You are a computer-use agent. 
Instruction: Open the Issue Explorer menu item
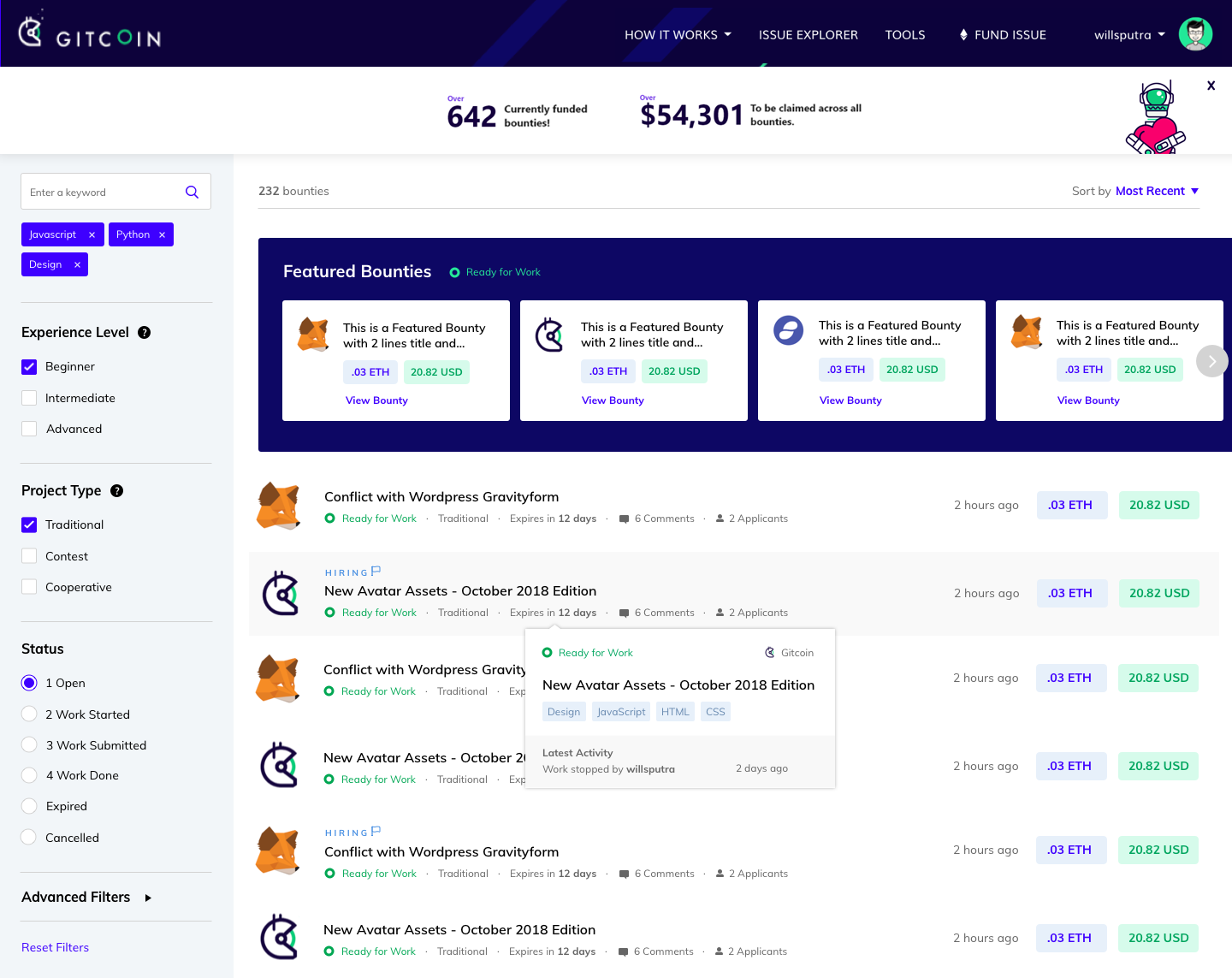coord(808,35)
